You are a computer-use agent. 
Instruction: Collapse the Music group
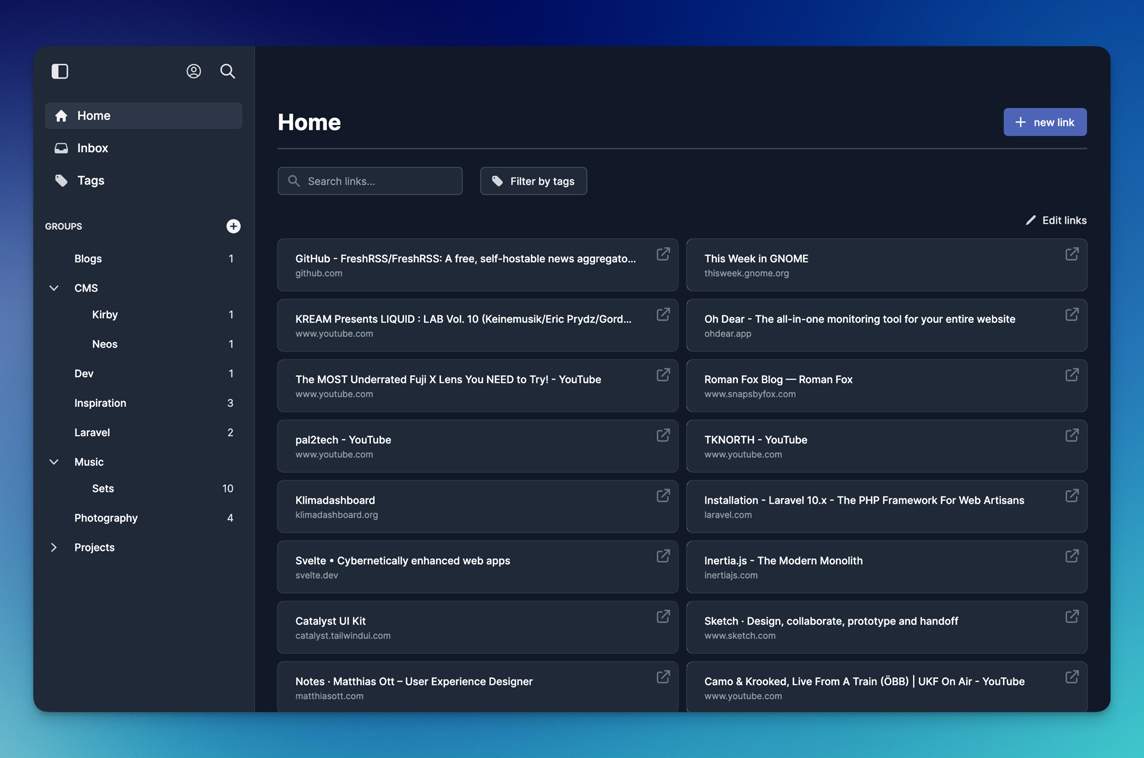tap(54, 462)
